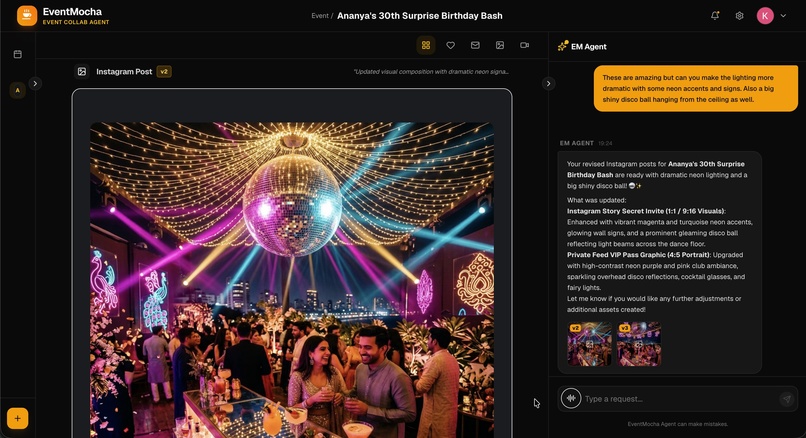Screen dimensions: 806x438
Task: Open the heart favorites tab
Action: [450, 45]
